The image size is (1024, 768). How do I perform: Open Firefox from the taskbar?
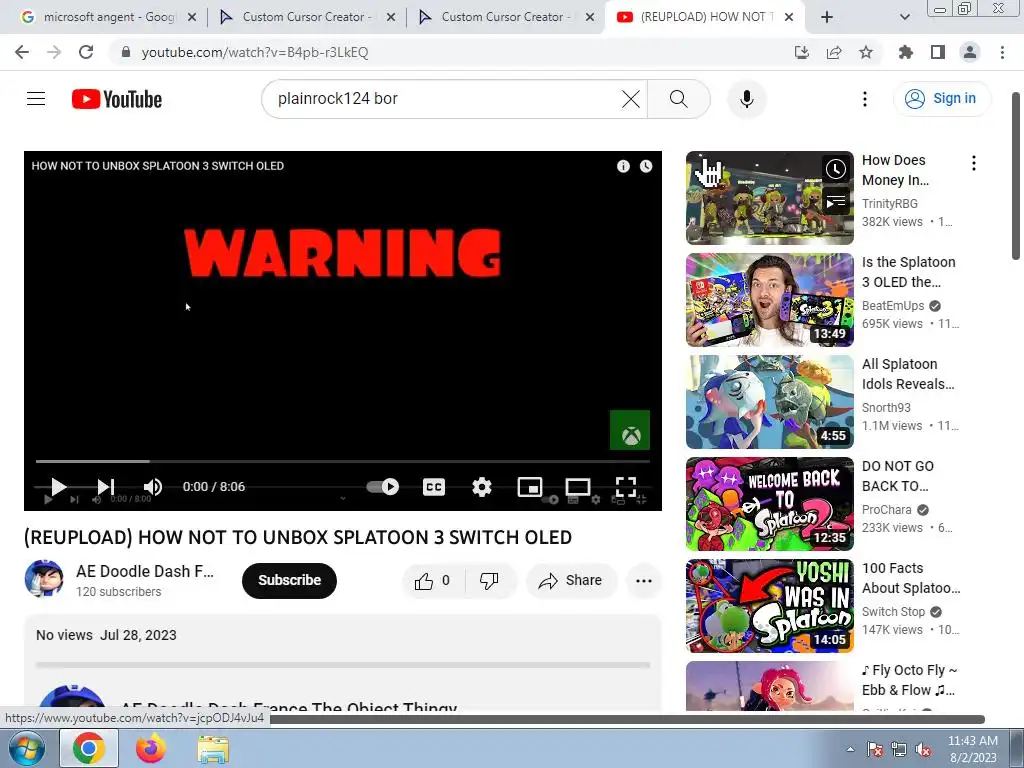[x=151, y=748]
